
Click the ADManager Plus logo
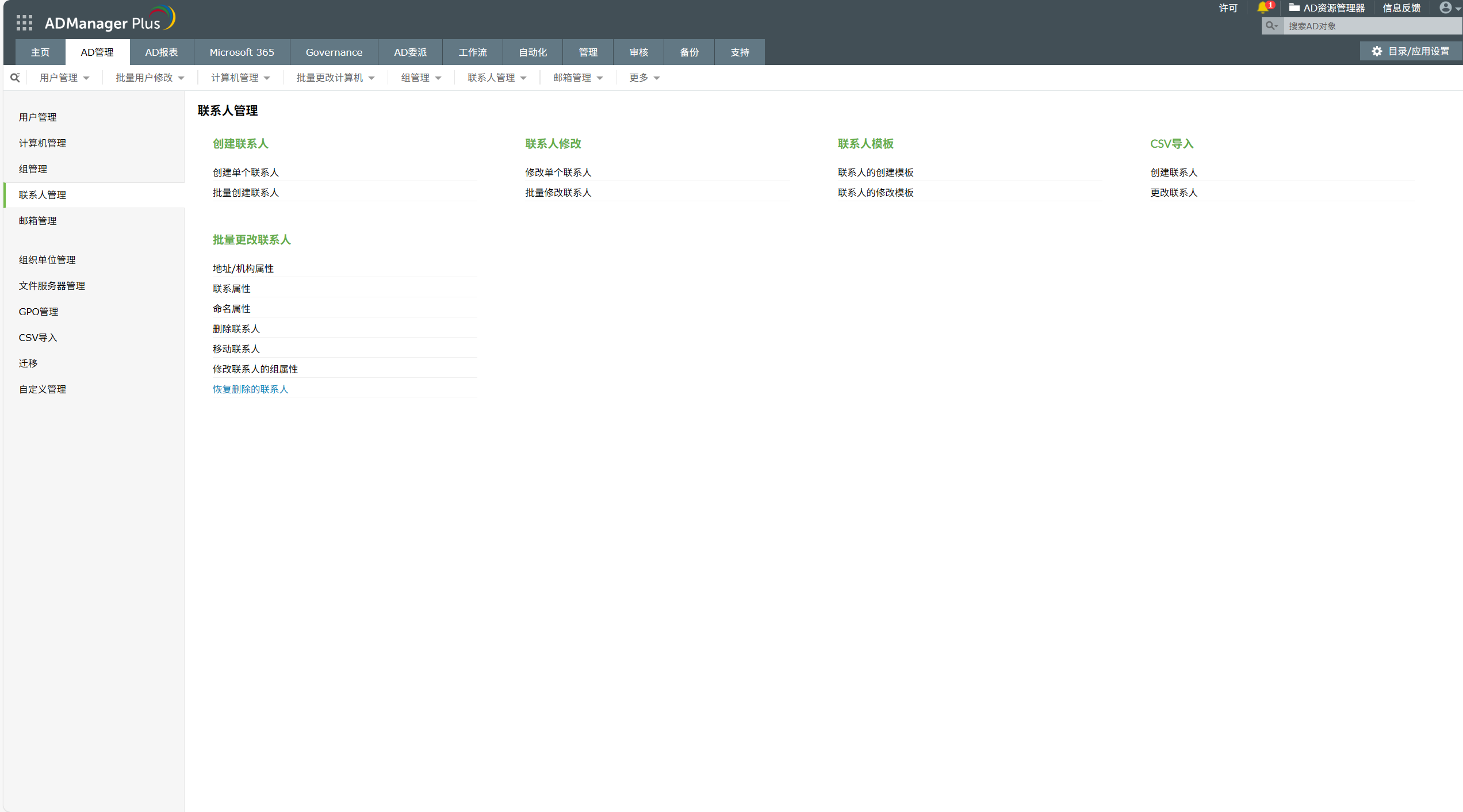coord(109,21)
